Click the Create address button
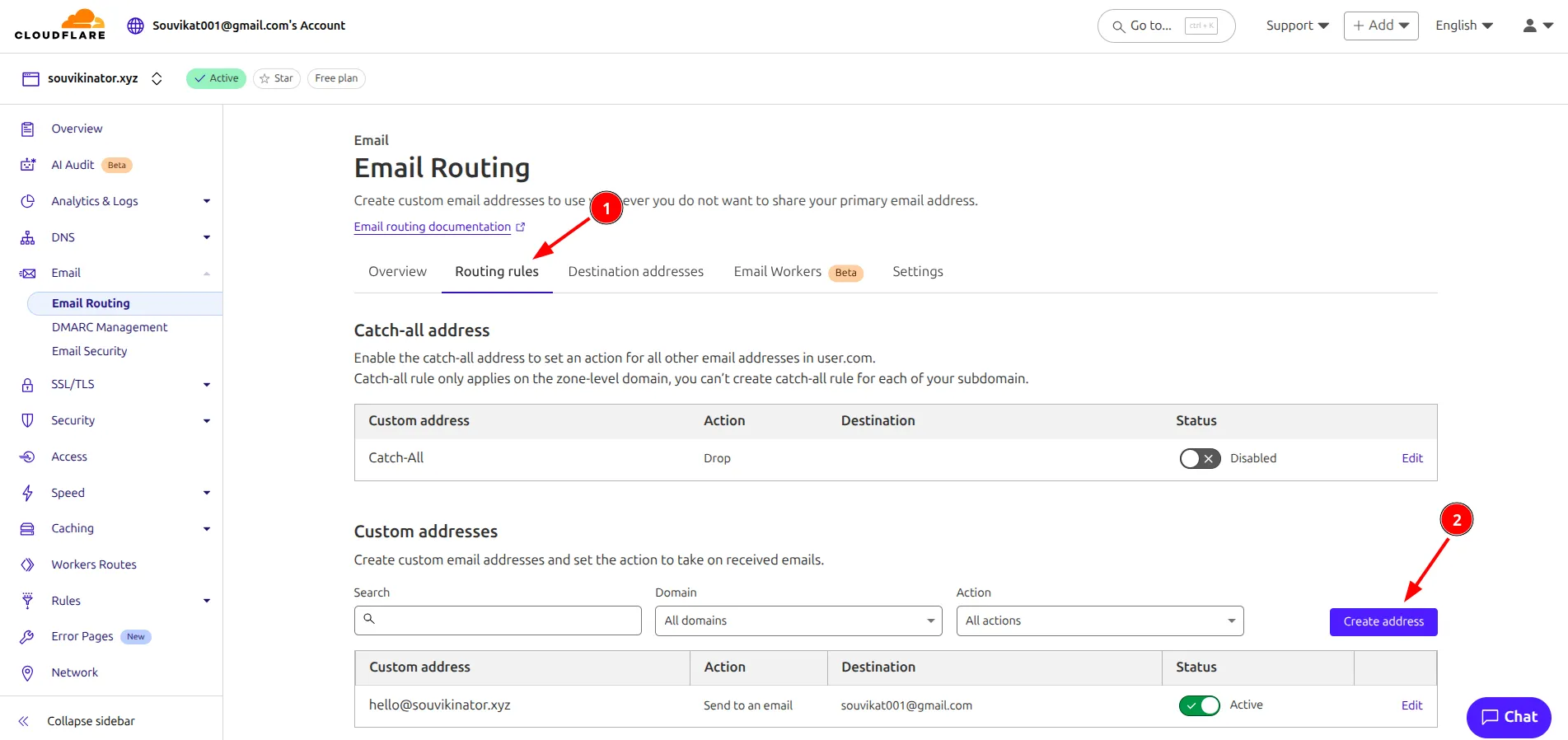The height and width of the screenshot is (740, 1568). [1383, 622]
